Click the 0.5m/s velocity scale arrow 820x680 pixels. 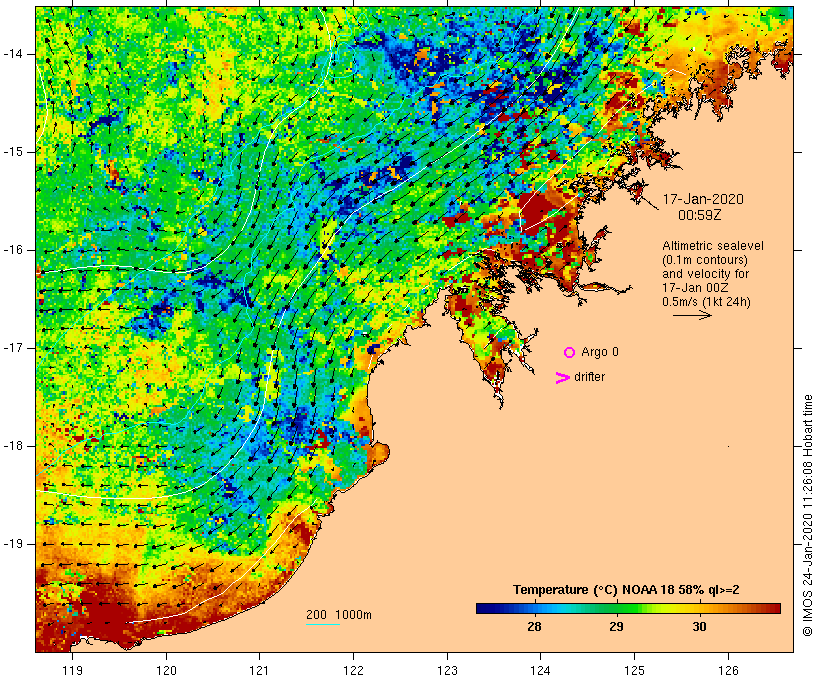click(692, 315)
